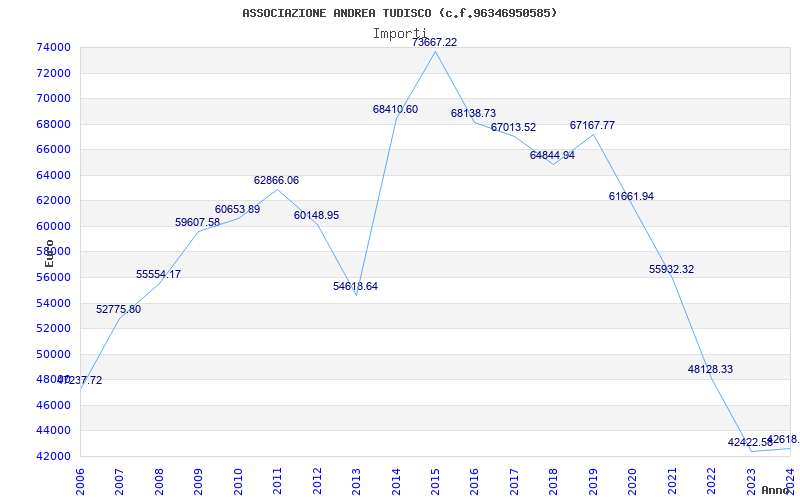
Task: Select the data label 61661.94
Action: pos(631,196)
